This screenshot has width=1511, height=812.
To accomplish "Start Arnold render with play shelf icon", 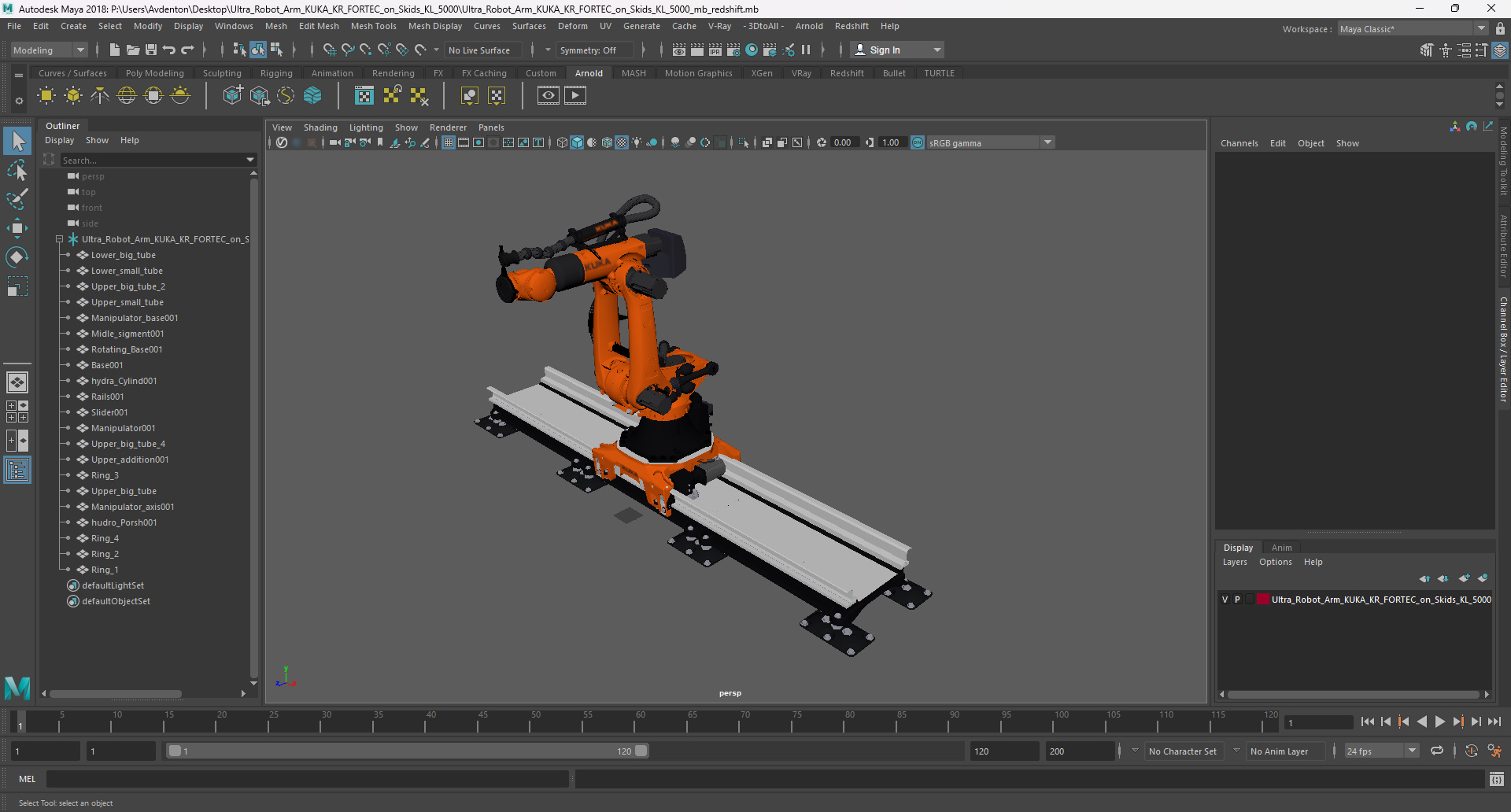I will point(575,96).
